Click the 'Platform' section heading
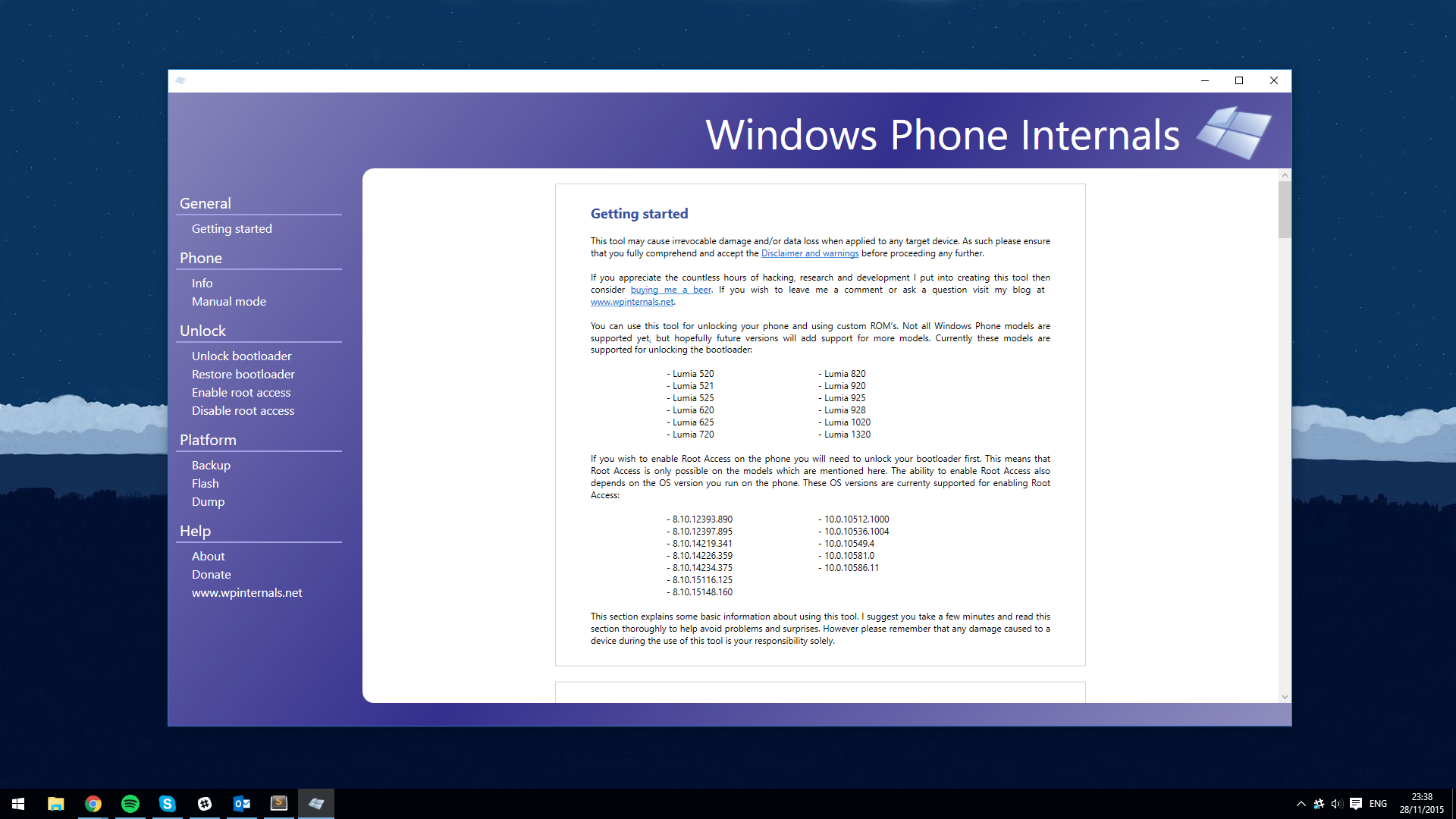 (208, 440)
